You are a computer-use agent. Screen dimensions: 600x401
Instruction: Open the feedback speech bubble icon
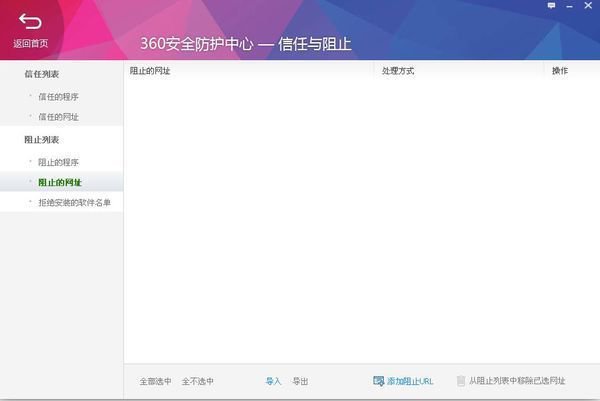click(x=551, y=6)
